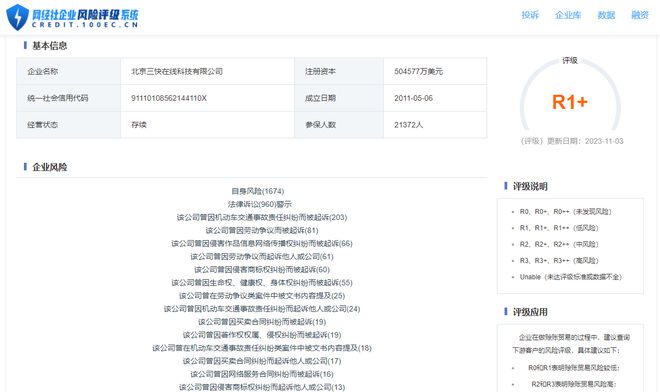Click company name 北京三快在线科技有限公司
The image size is (660, 392).
tap(177, 72)
